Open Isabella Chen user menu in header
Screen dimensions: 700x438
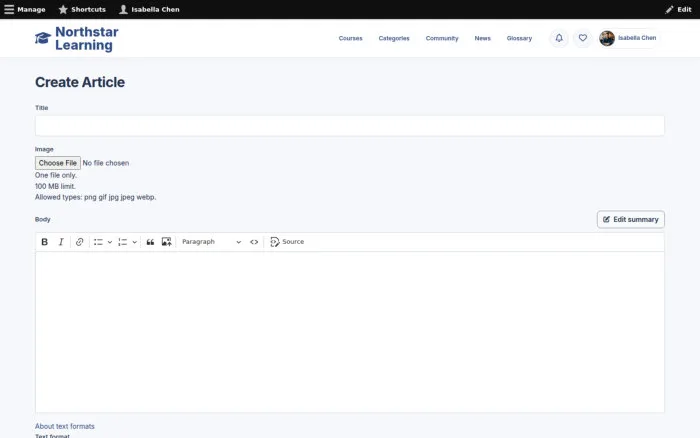point(629,38)
